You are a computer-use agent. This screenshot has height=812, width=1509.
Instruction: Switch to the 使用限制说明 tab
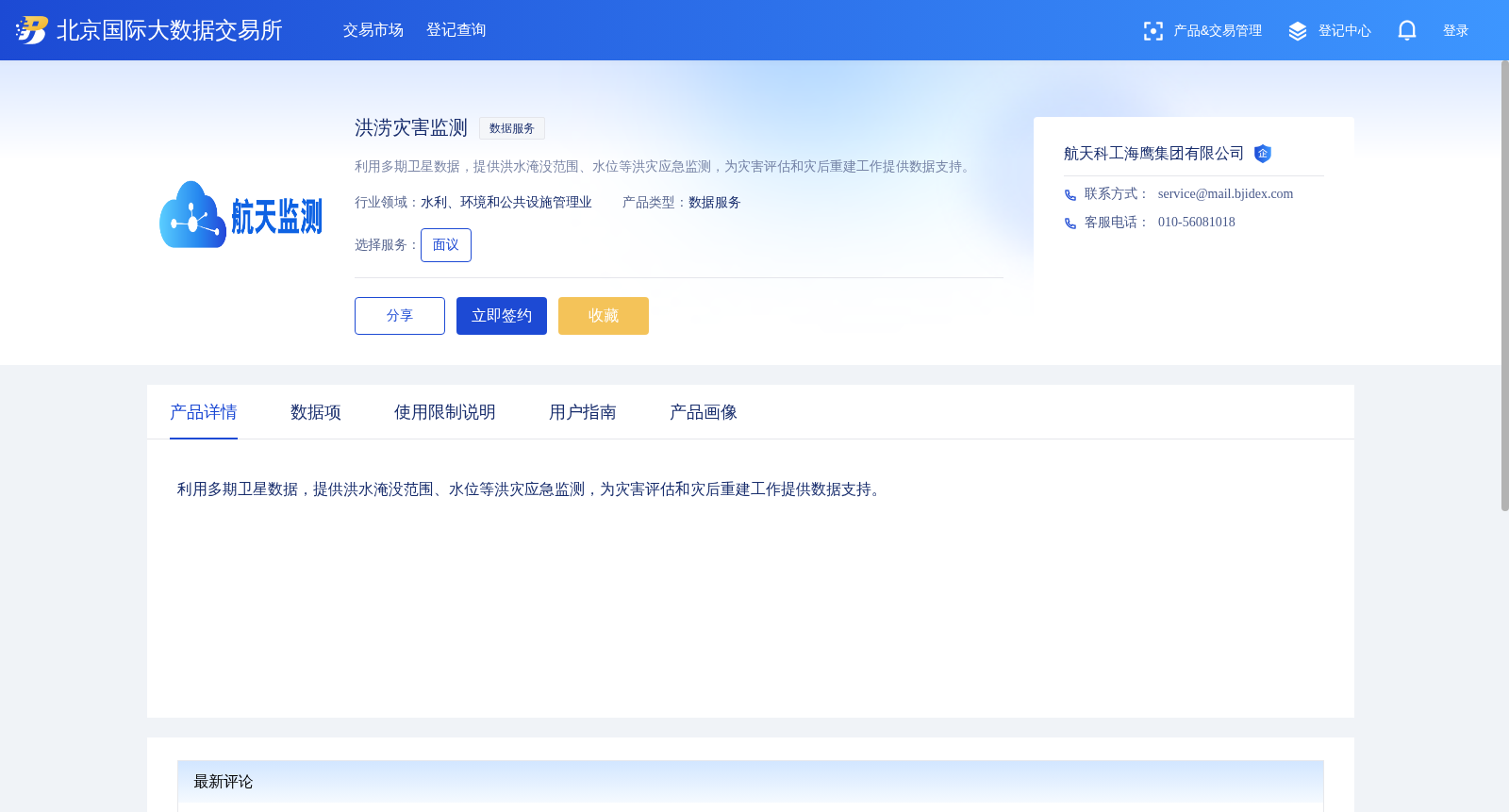[x=445, y=412]
